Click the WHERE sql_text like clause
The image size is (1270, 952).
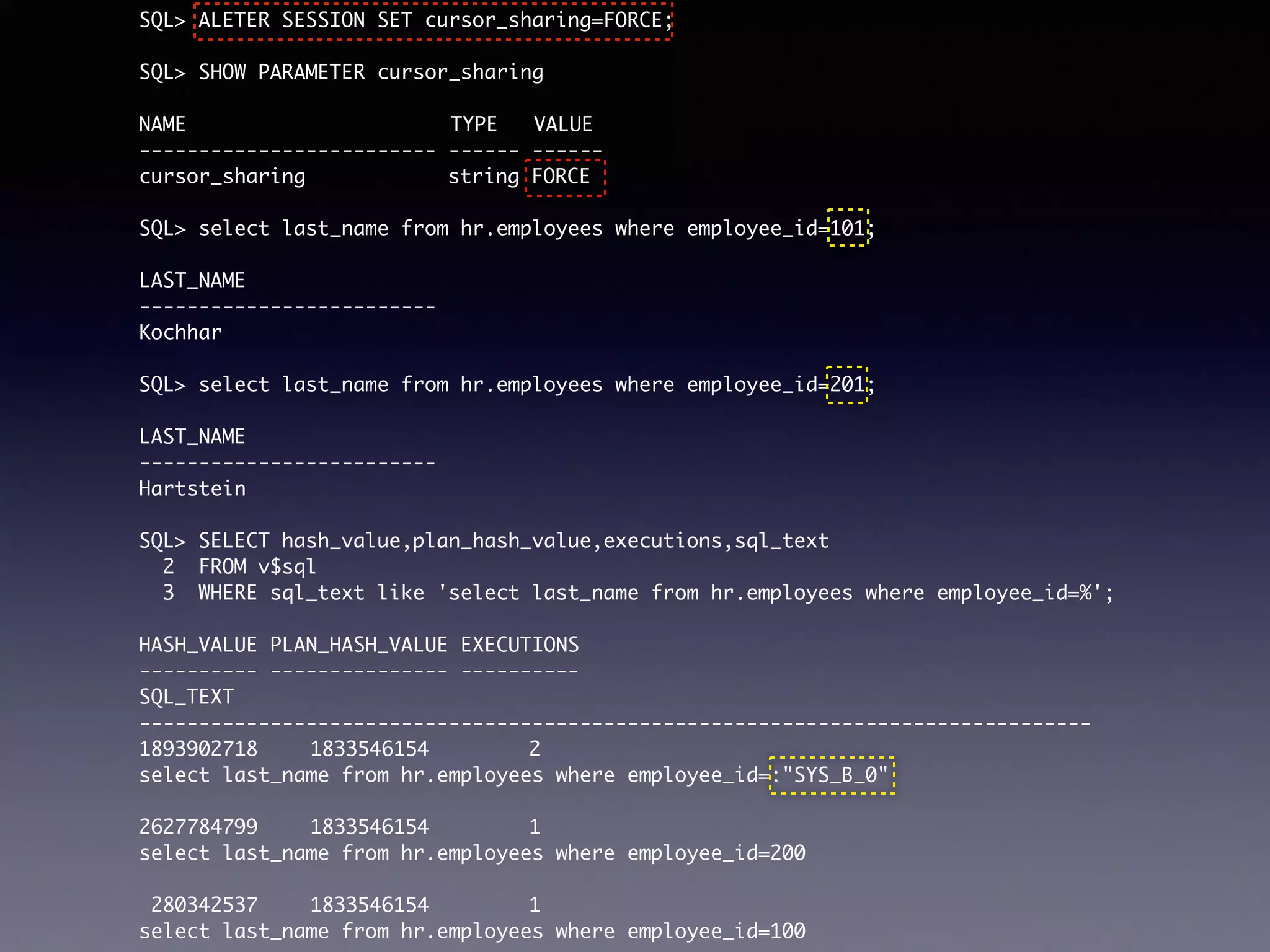(656, 593)
